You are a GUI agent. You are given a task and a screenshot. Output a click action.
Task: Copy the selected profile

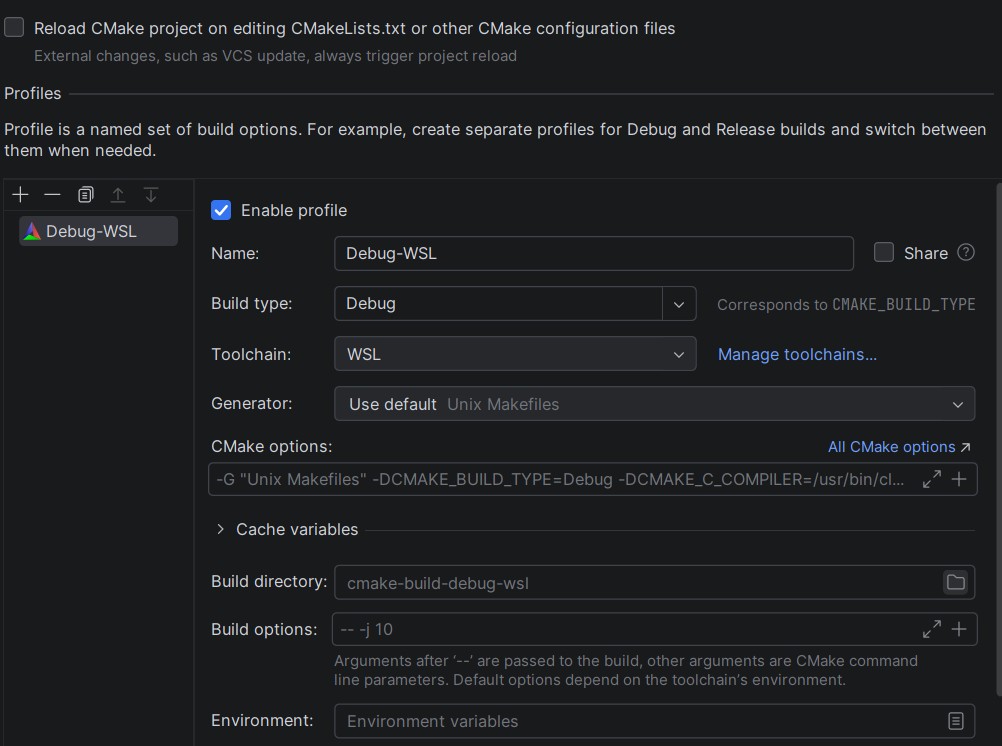(x=86, y=194)
